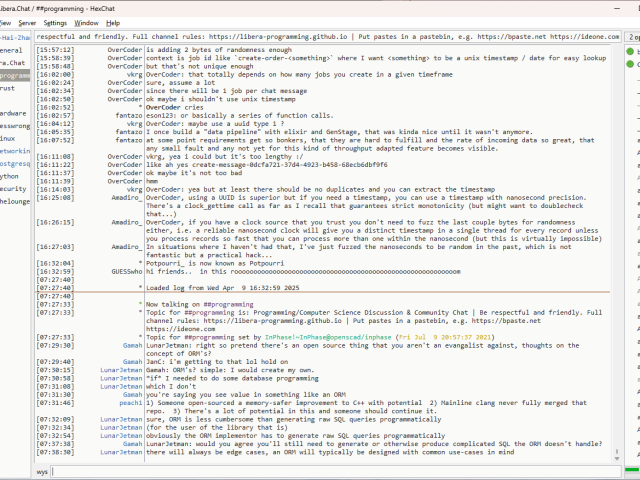The image size is (640, 480).
Task: Click the green lag meter bar at bottom right
Action: pyautogui.click(x=632, y=470)
